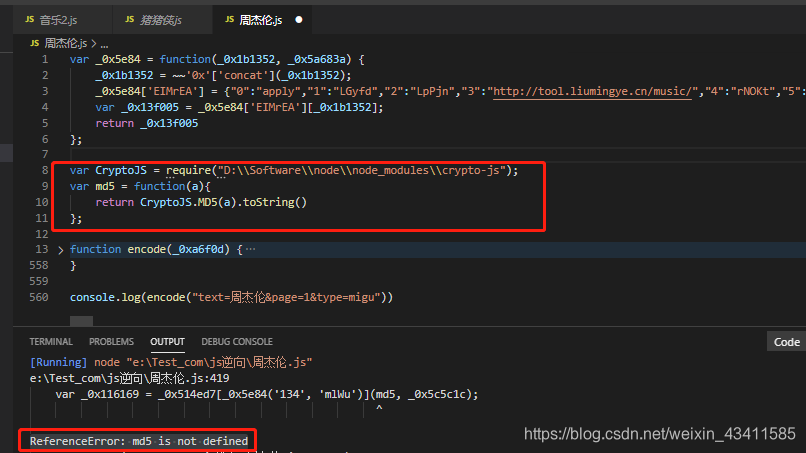This screenshot has height=453, width=806.
Task: Open the TERMINAL panel tab
Action: 51,342
